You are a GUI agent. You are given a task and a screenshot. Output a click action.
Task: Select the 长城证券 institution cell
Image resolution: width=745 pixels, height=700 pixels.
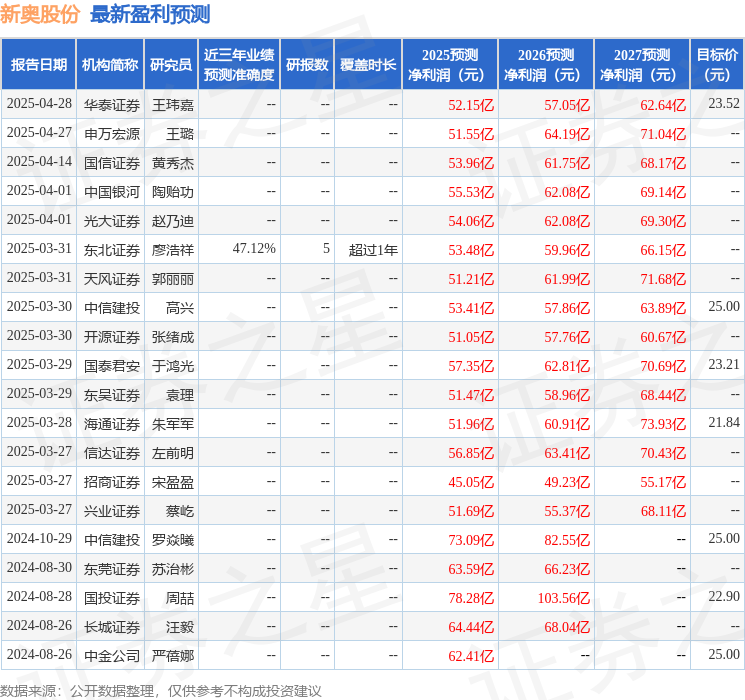112,627
